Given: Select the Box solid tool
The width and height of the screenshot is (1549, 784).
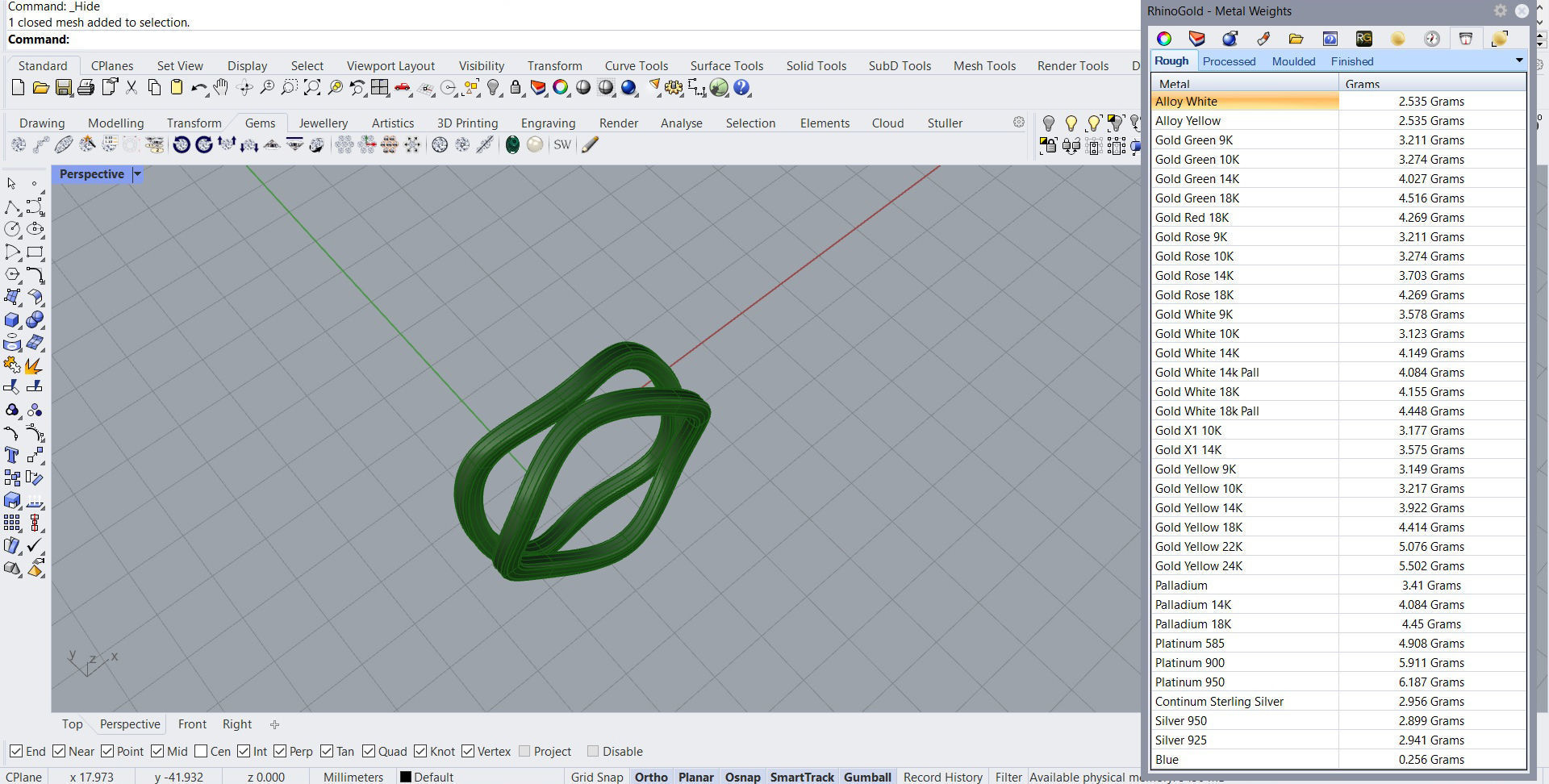Looking at the screenshot, I should click(x=12, y=320).
